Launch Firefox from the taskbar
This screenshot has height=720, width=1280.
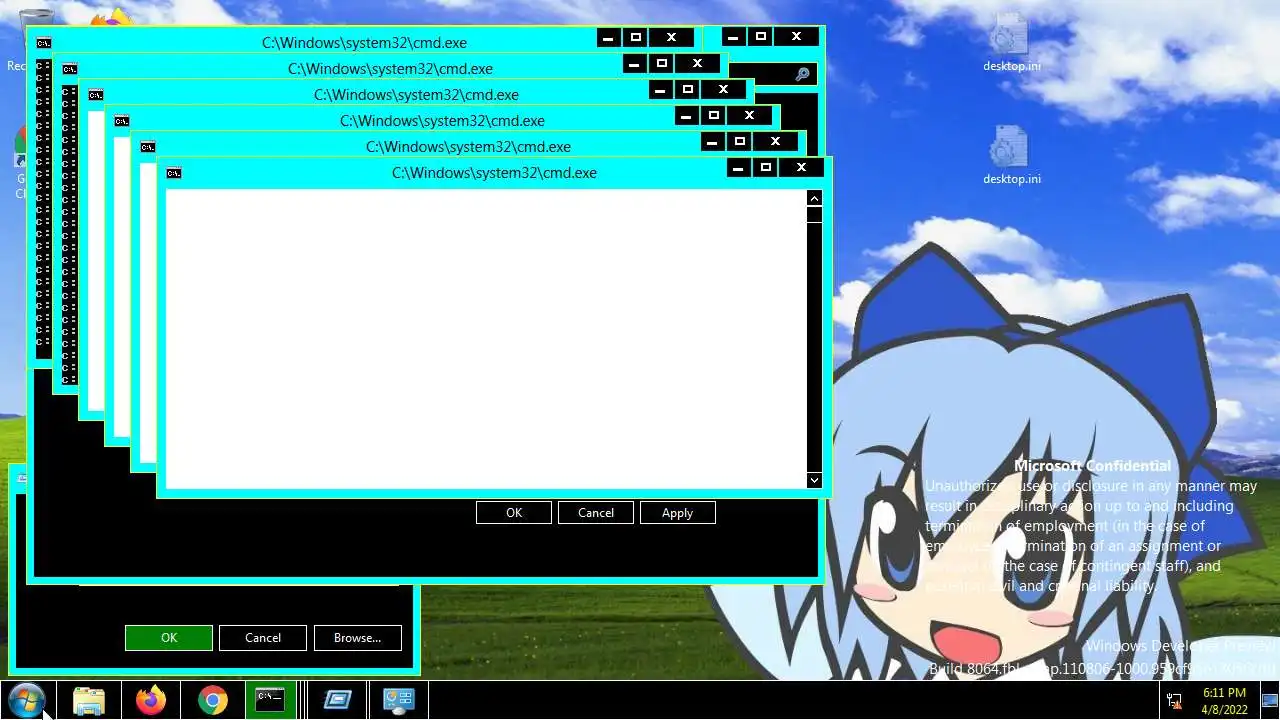(x=151, y=700)
